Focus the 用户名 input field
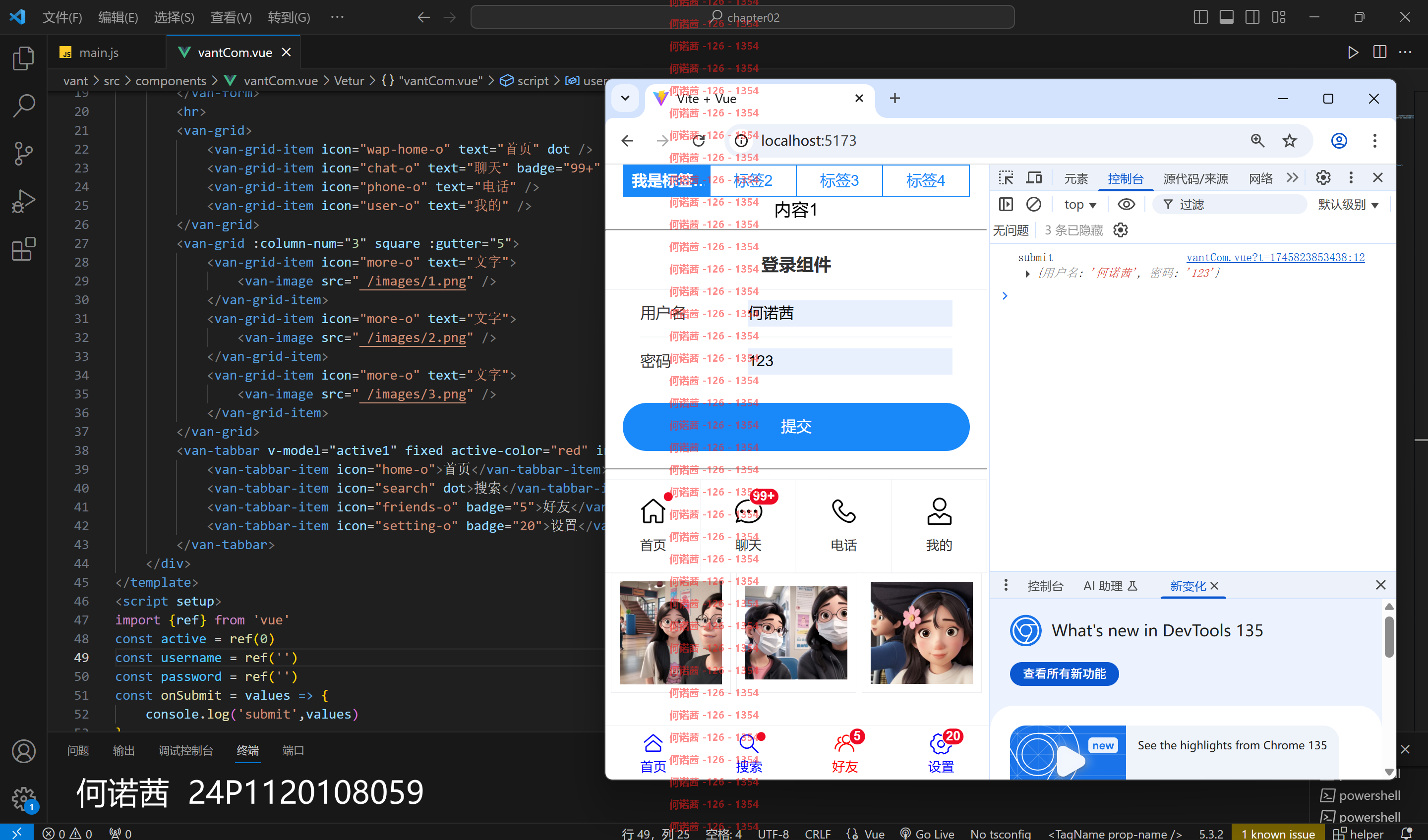The image size is (1428, 840). [849, 313]
